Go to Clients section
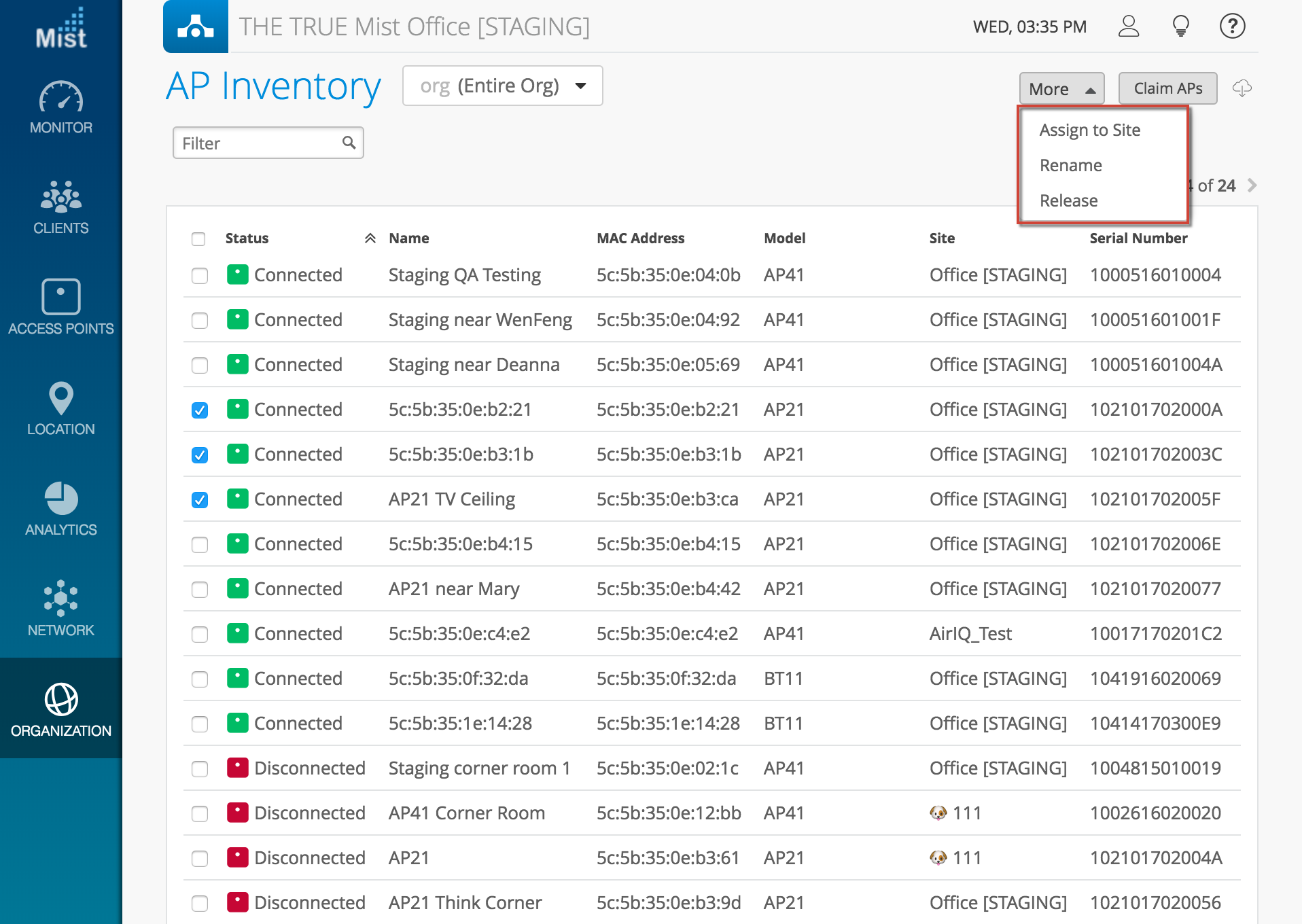Viewport: 1302px width, 924px height. (61, 207)
